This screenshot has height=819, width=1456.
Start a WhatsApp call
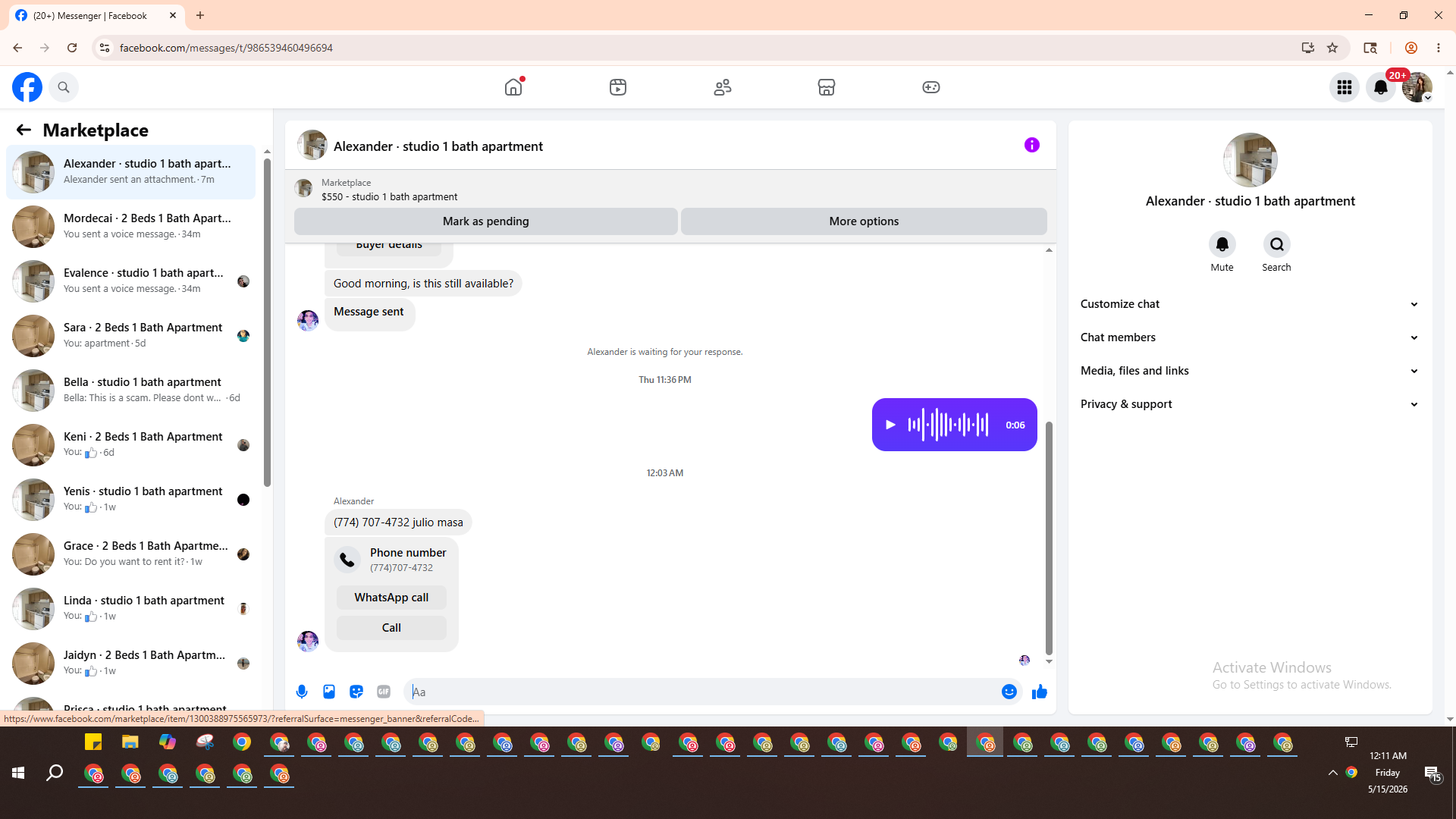tap(391, 598)
